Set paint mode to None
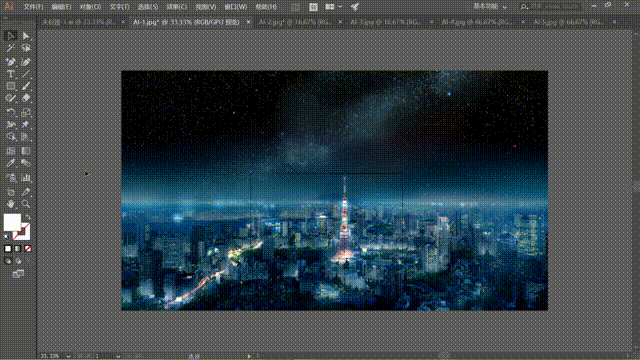 click(x=28, y=249)
